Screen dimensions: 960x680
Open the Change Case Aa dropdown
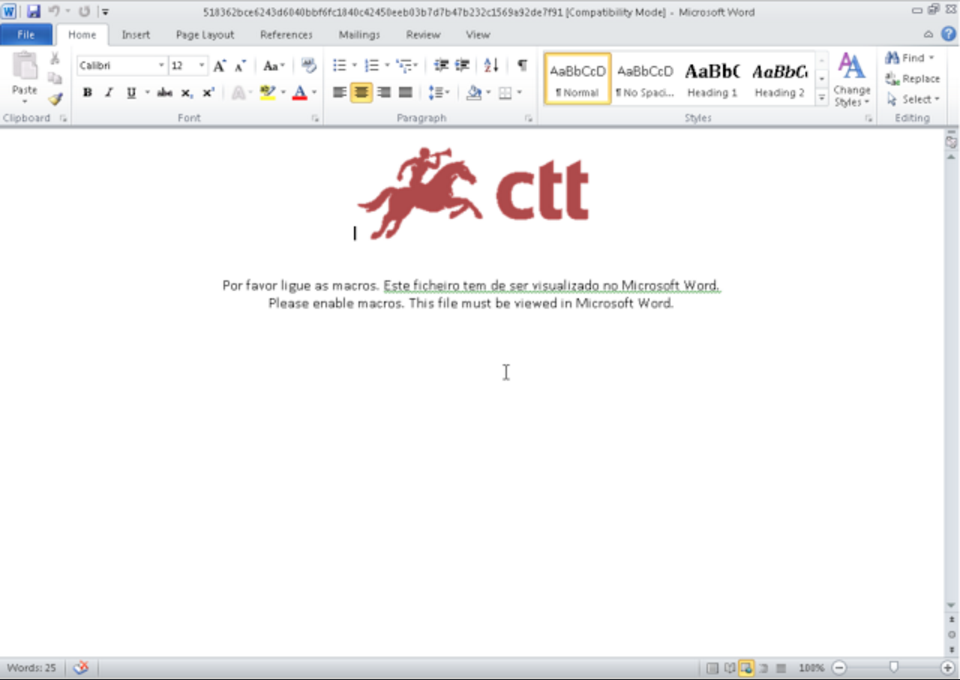click(273, 65)
